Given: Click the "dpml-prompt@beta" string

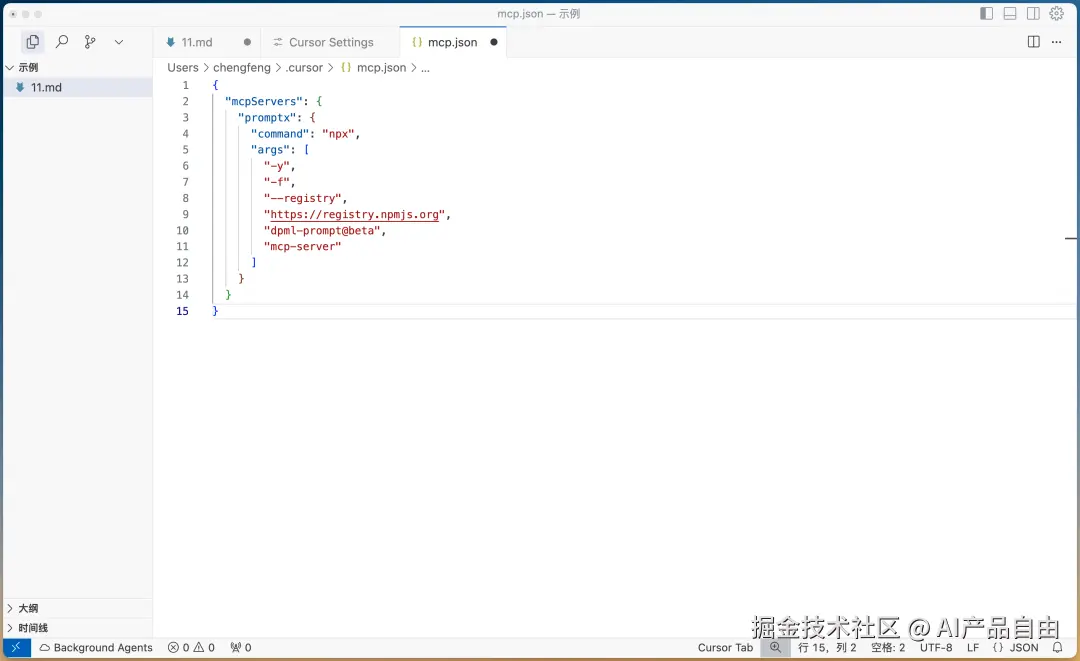Looking at the screenshot, I should [x=322, y=231].
